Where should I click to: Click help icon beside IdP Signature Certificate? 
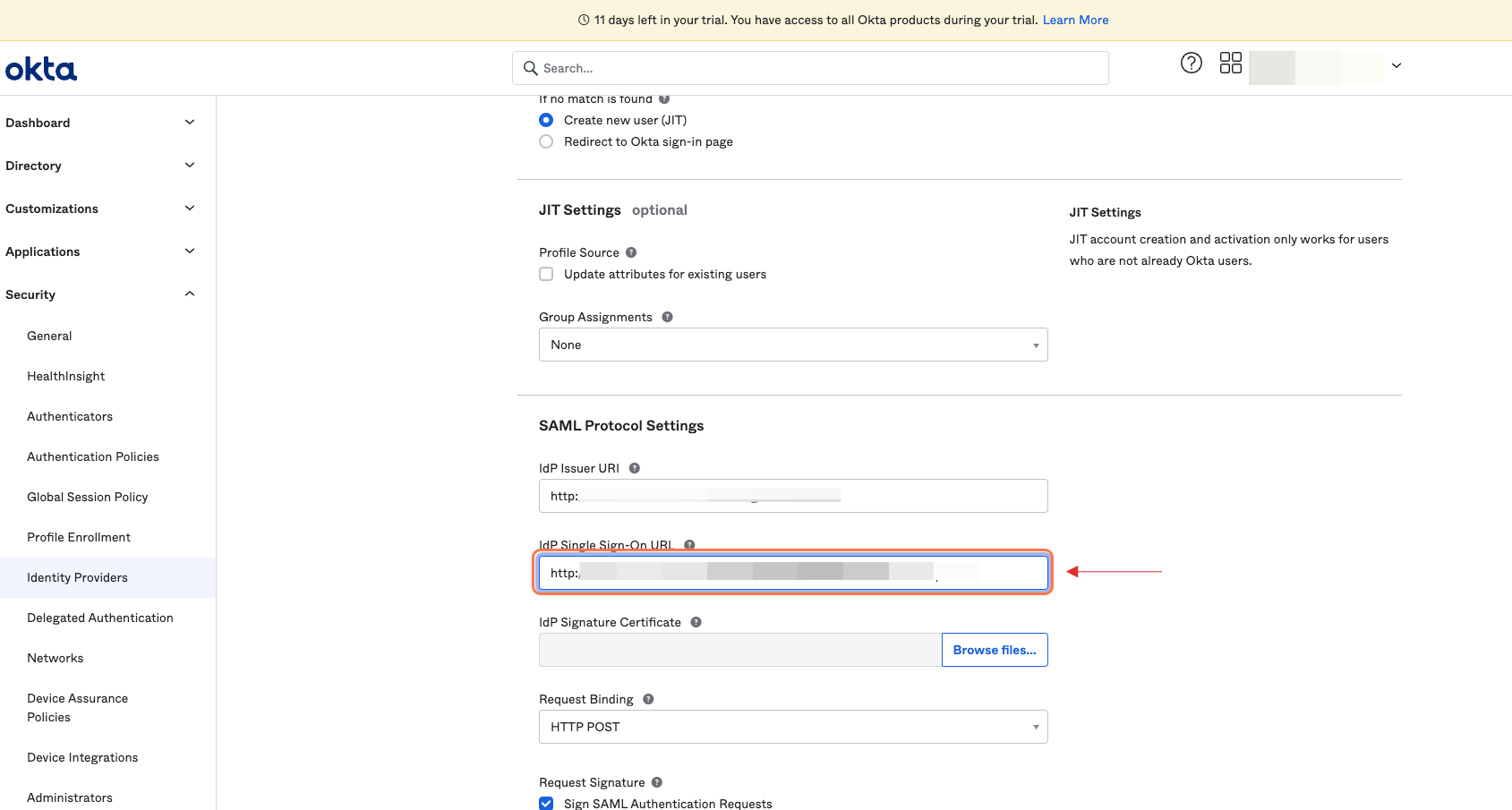pyautogui.click(x=696, y=622)
